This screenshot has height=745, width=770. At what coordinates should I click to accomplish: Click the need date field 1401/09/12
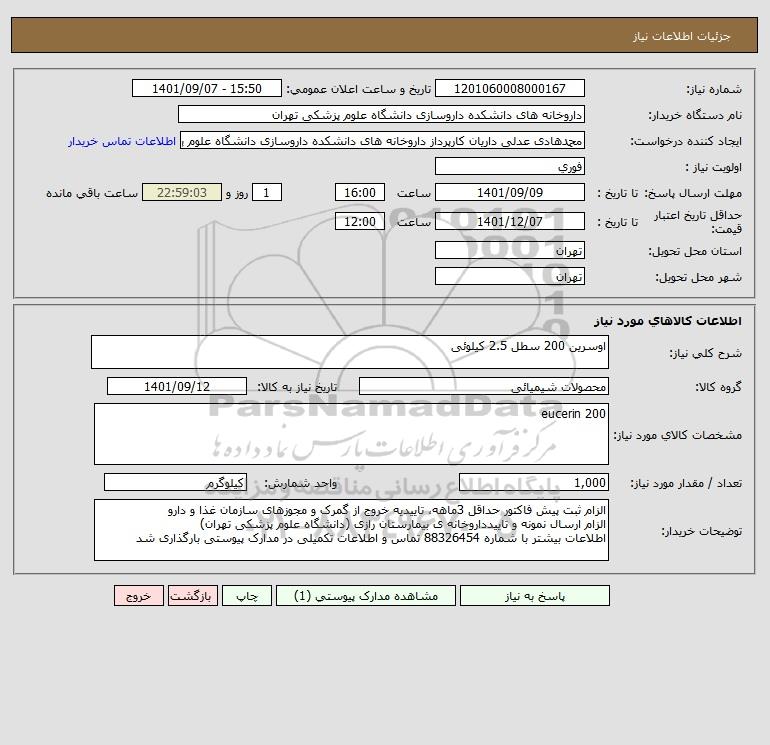(x=177, y=386)
